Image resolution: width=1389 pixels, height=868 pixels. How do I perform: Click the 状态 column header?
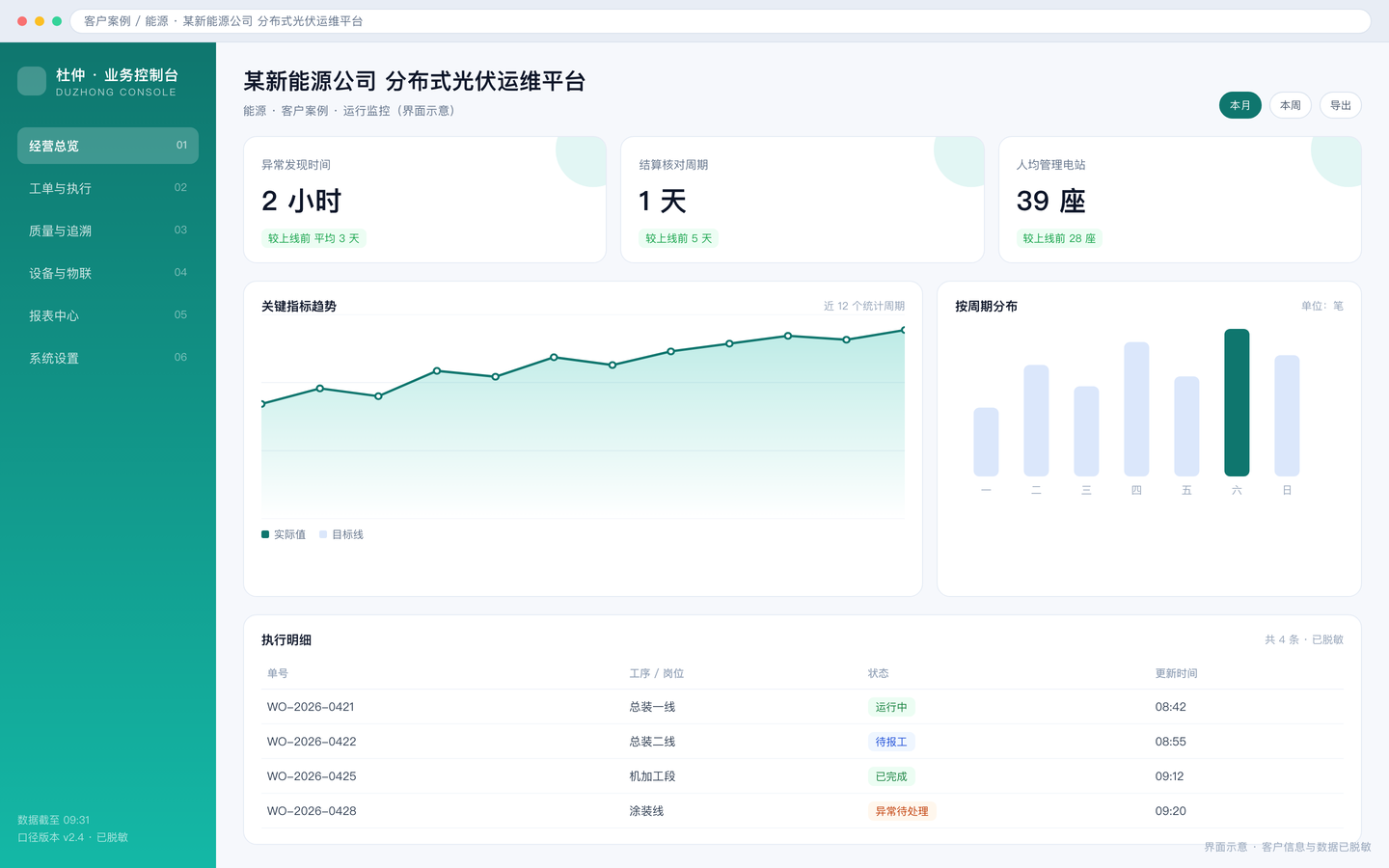point(879,673)
